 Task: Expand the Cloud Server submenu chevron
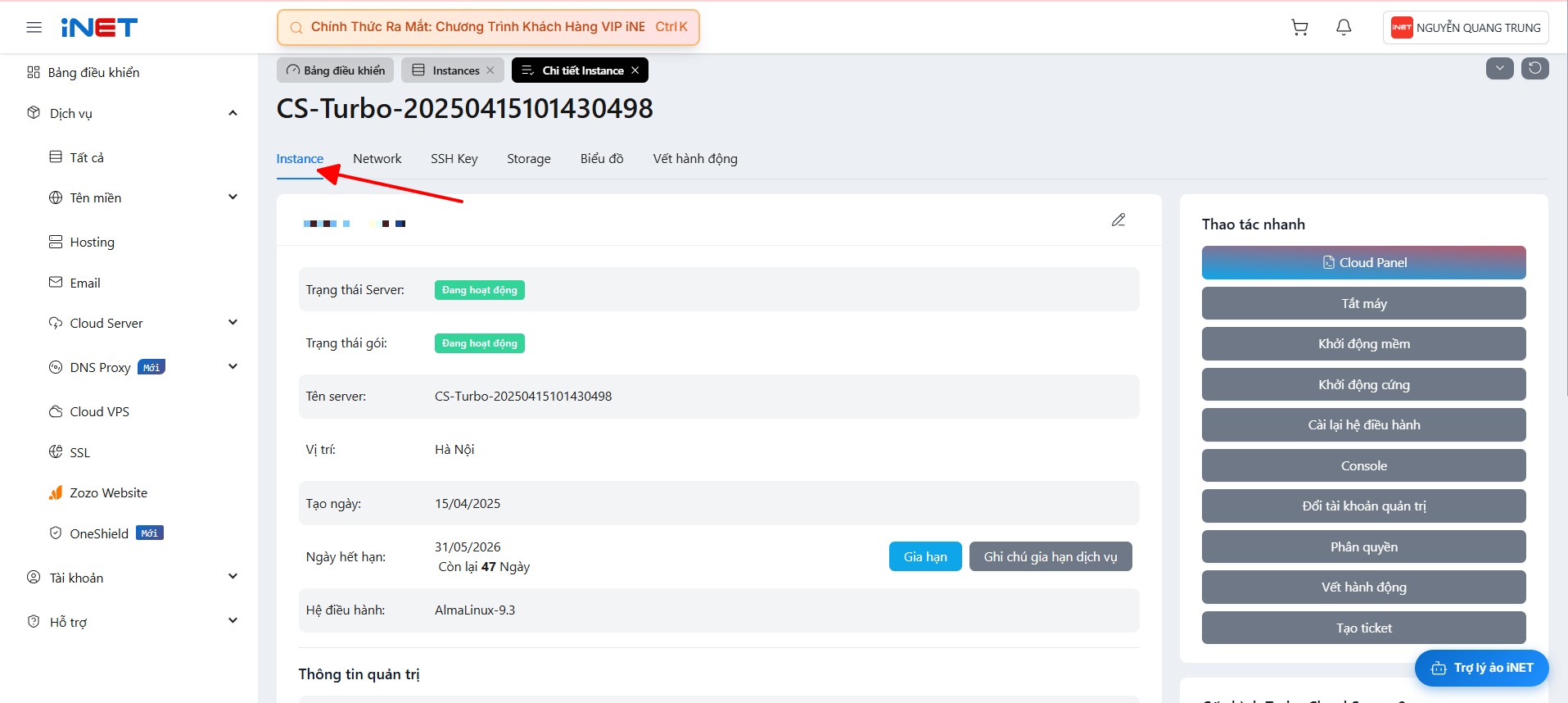click(x=233, y=322)
